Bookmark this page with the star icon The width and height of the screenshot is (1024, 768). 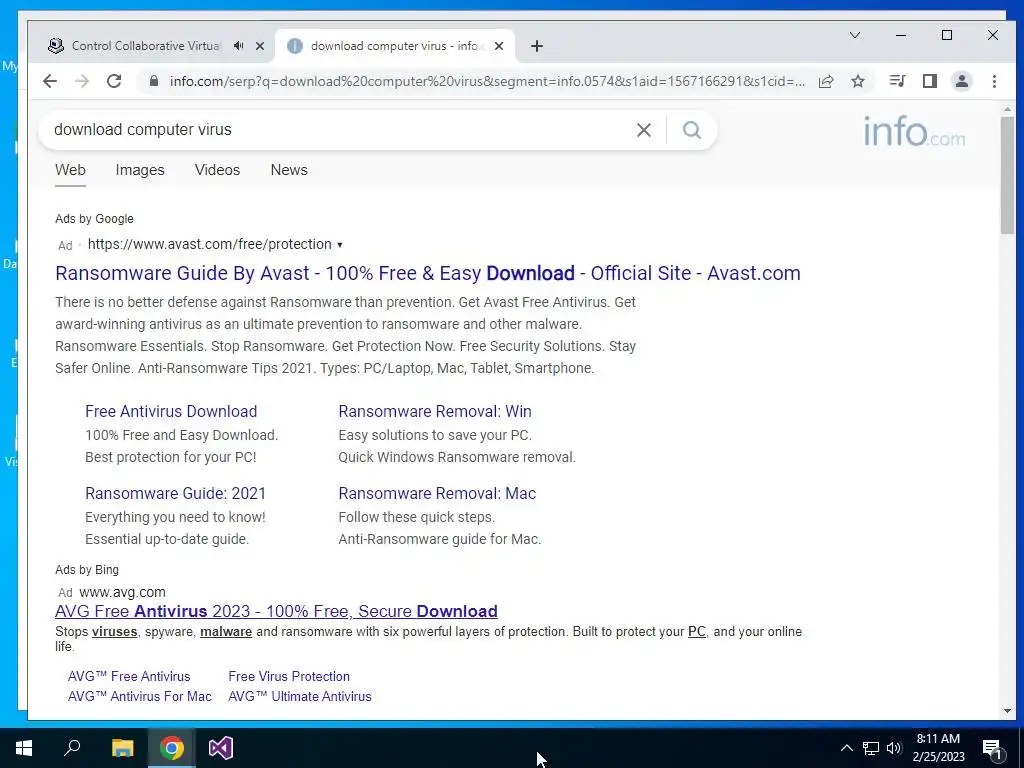coord(858,81)
